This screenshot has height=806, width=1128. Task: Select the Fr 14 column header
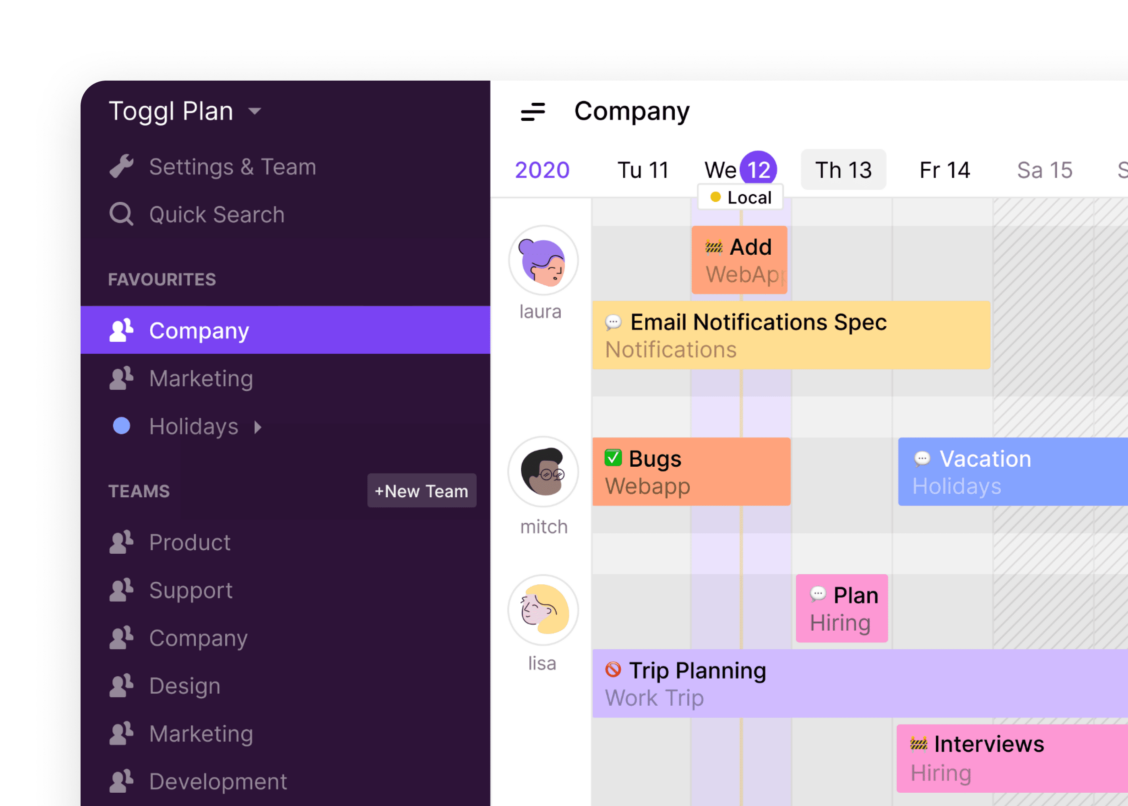(944, 169)
